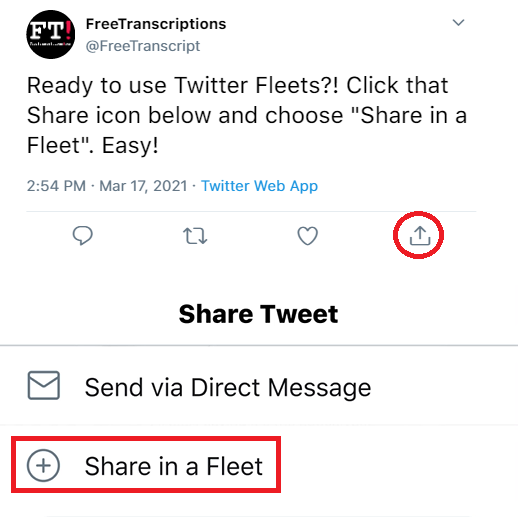Screen dimensions: 519x521
Task: Click the Click that phrase in tweet
Action: pos(397,85)
